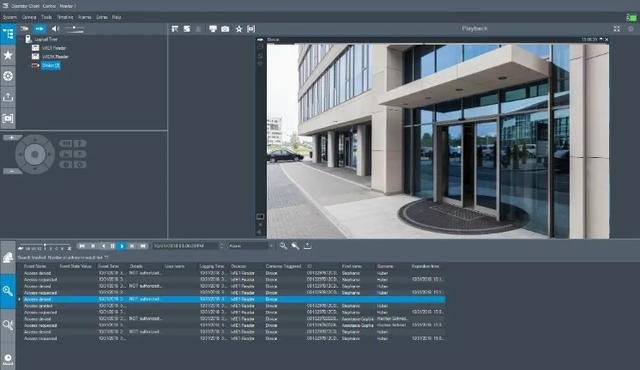The height and width of the screenshot is (370, 640).
Task: Click the first image pane toolbar icon
Action: coord(175,29)
